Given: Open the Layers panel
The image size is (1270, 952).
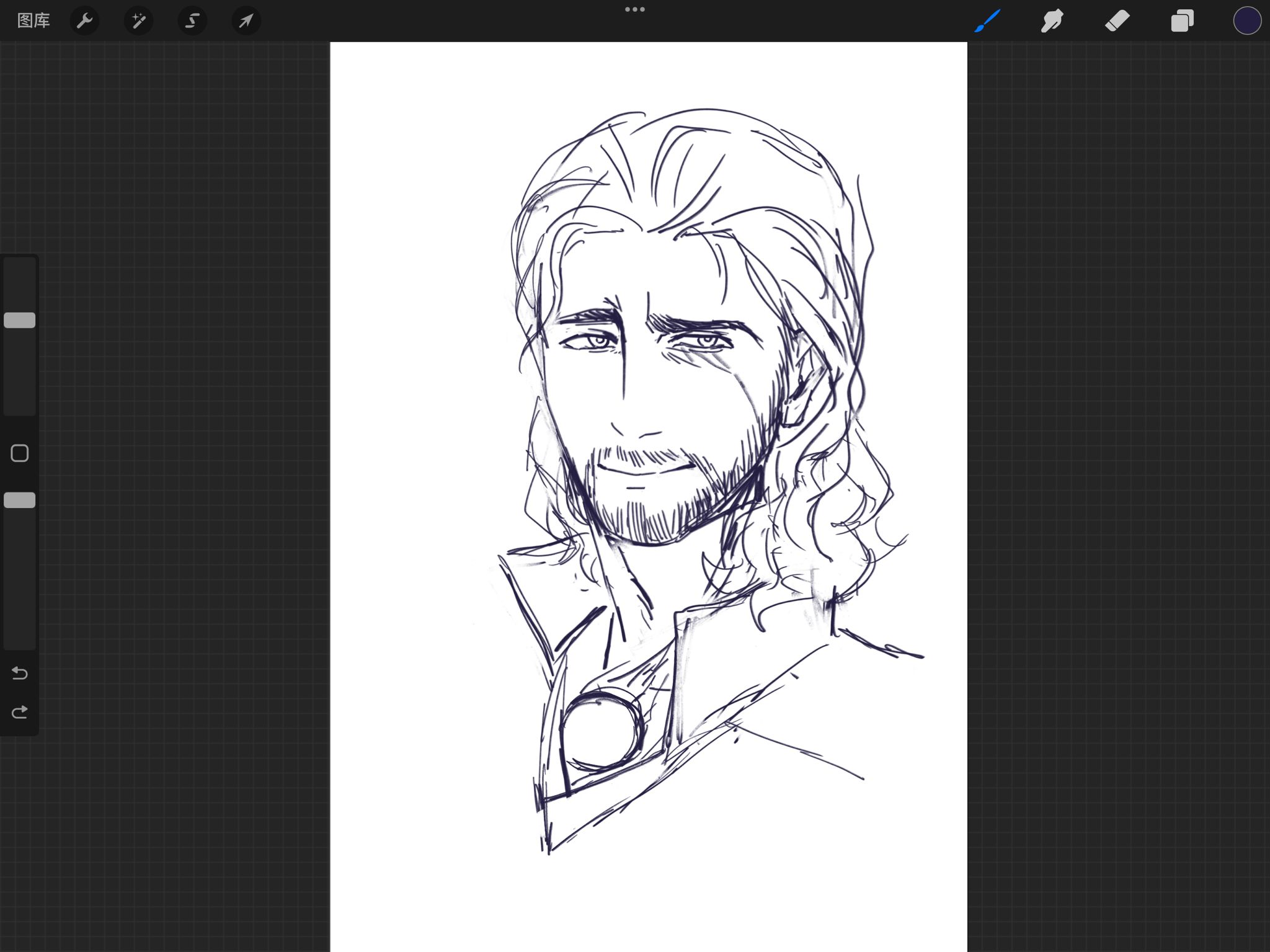Looking at the screenshot, I should (1182, 20).
